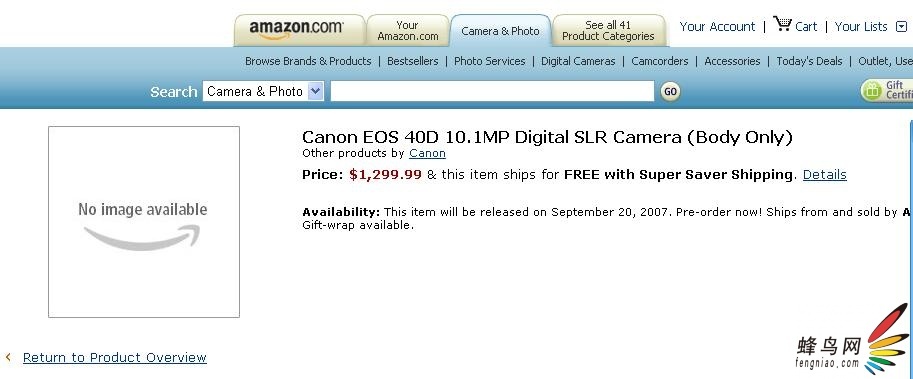
Task: Click Browse Brands & Products menu item
Action: coord(308,61)
